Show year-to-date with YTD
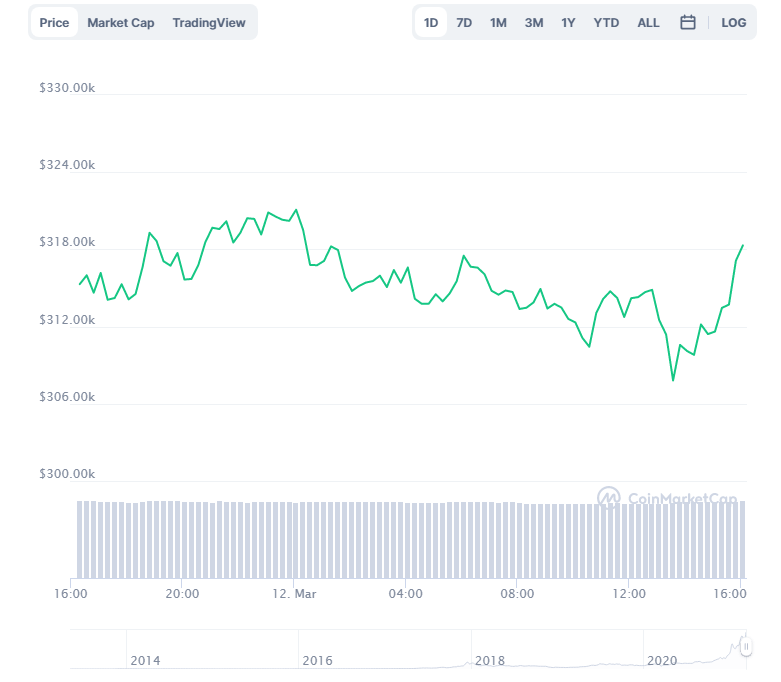Image resolution: width=781 pixels, height=682 pixels. (606, 22)
